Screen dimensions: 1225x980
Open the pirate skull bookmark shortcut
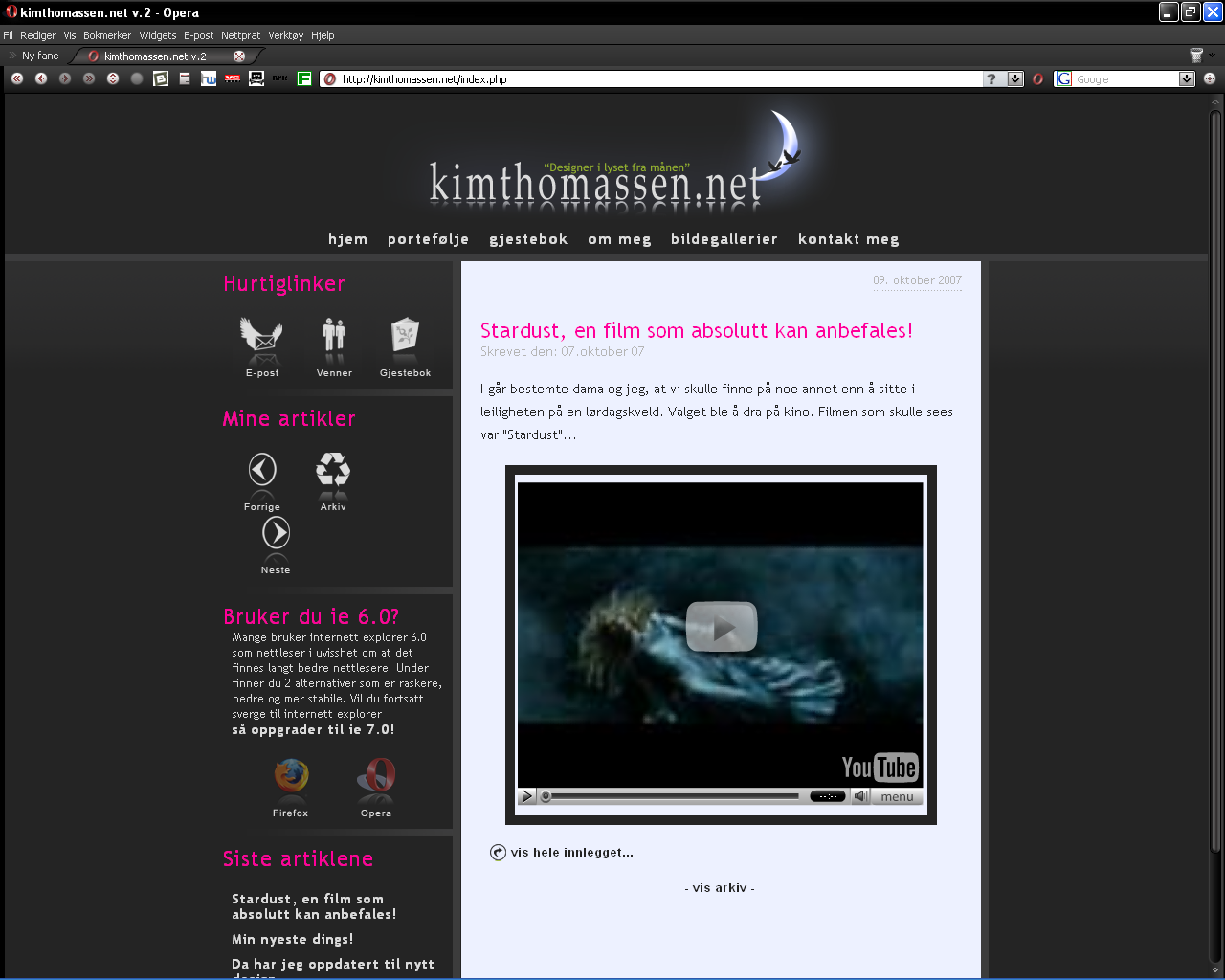(256, 78)
